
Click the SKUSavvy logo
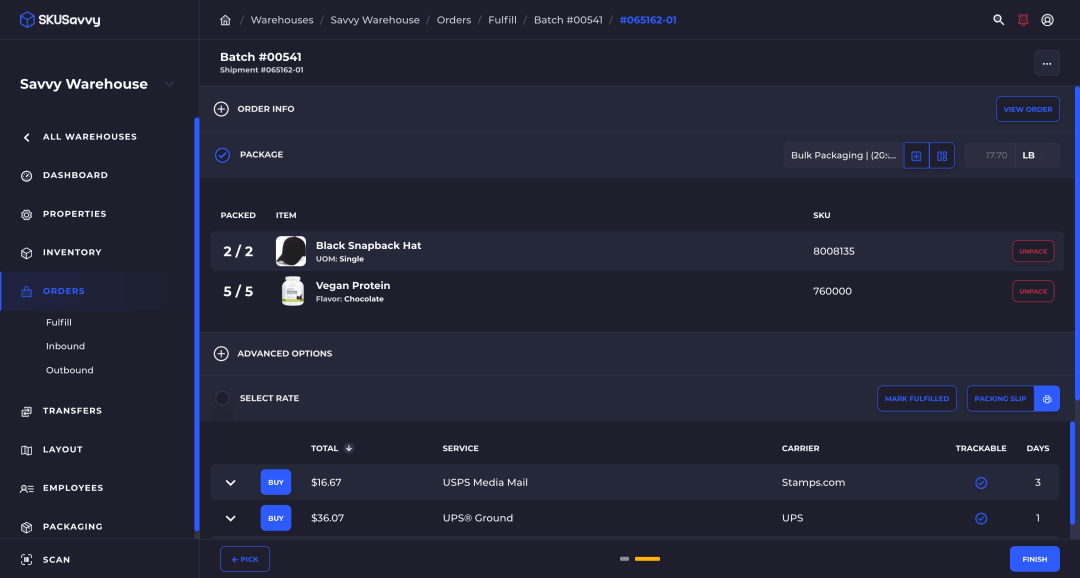tap(60, 20)
